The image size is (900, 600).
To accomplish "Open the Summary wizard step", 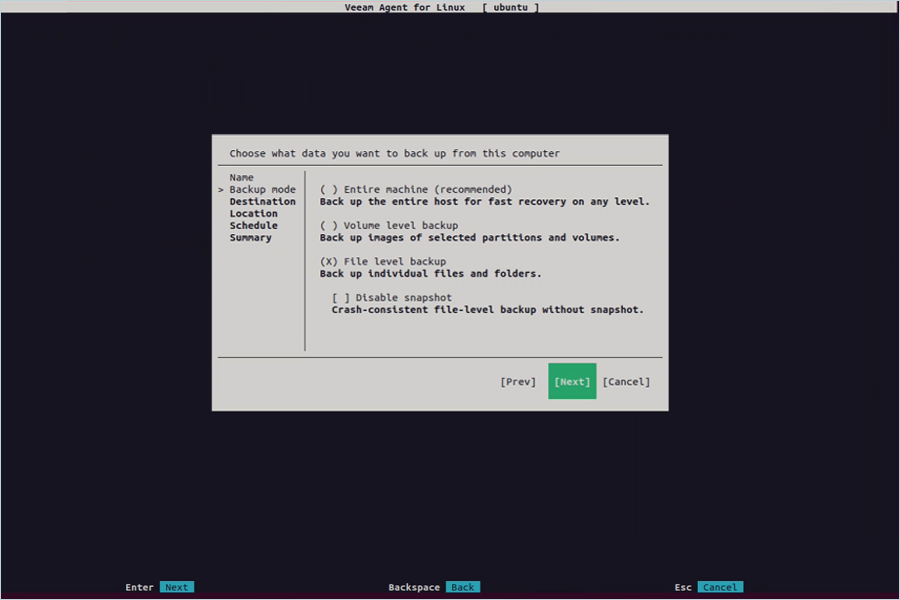I will 250,238.
